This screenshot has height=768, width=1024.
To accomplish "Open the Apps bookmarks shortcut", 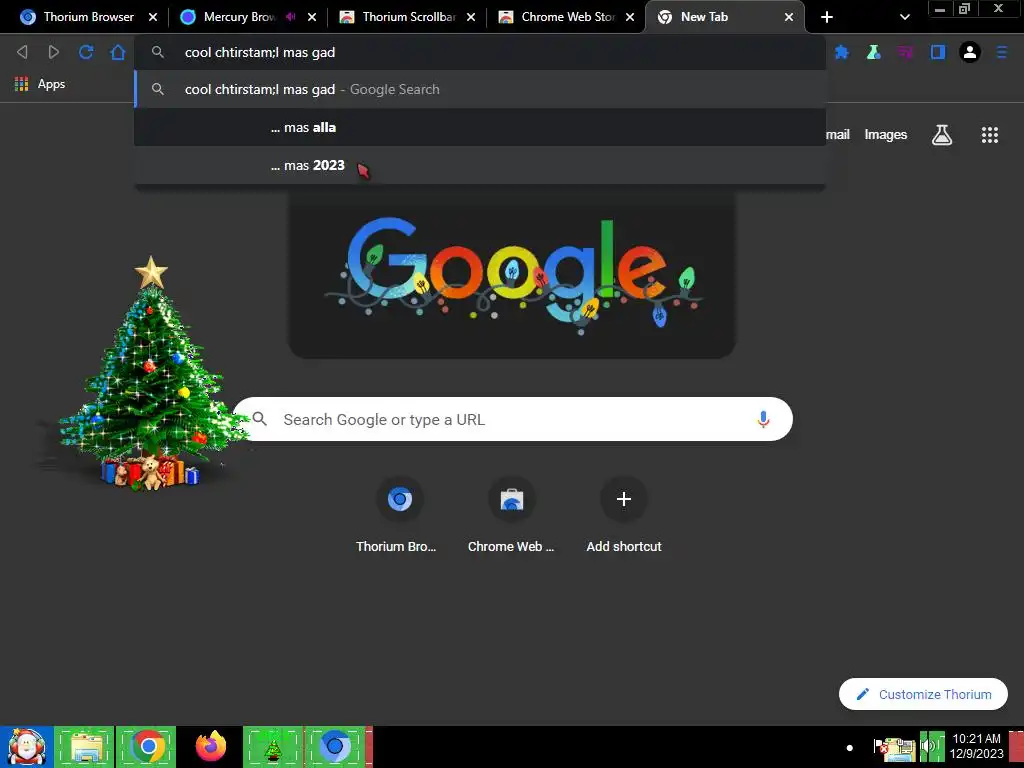I will coord(40,84).
